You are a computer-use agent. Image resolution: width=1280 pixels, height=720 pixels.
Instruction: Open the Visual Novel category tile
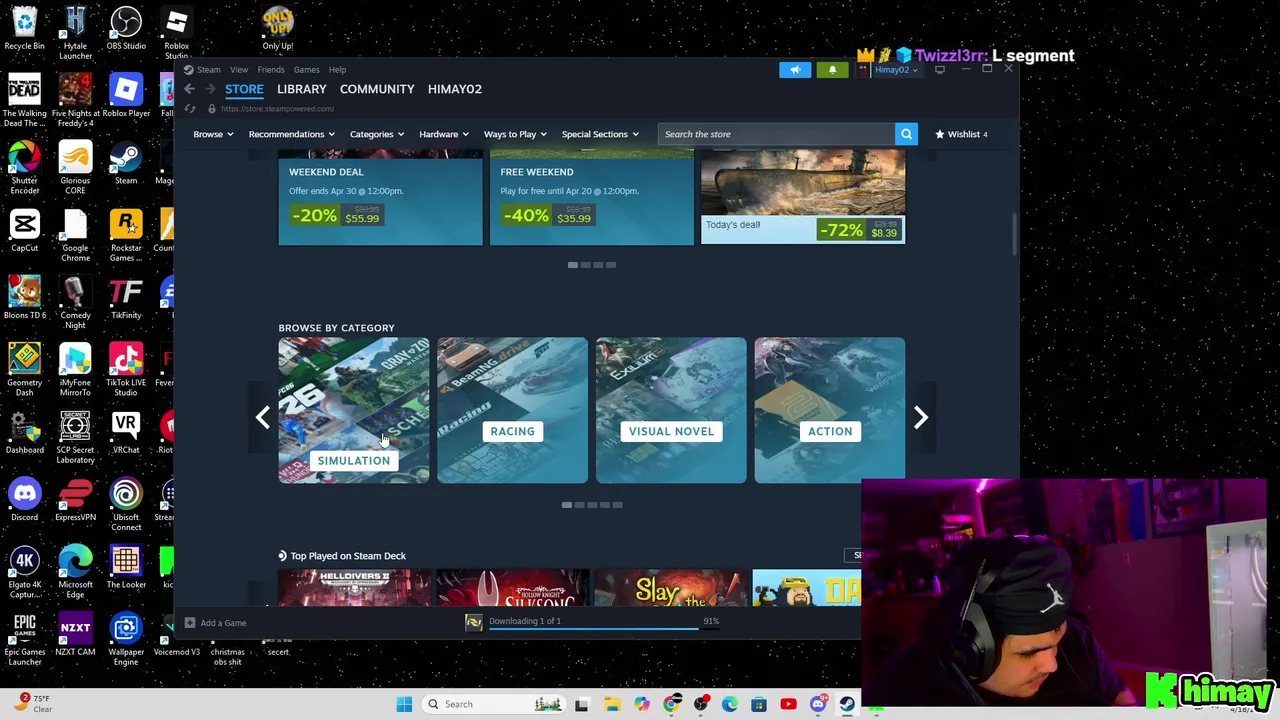[671, 410]
